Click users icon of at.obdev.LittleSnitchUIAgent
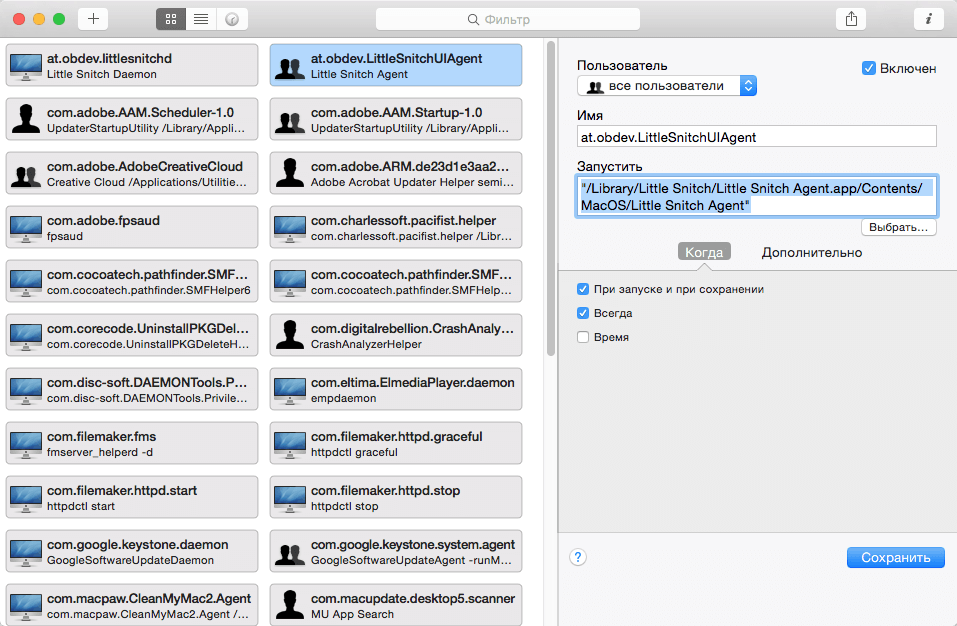 [289, 68]
